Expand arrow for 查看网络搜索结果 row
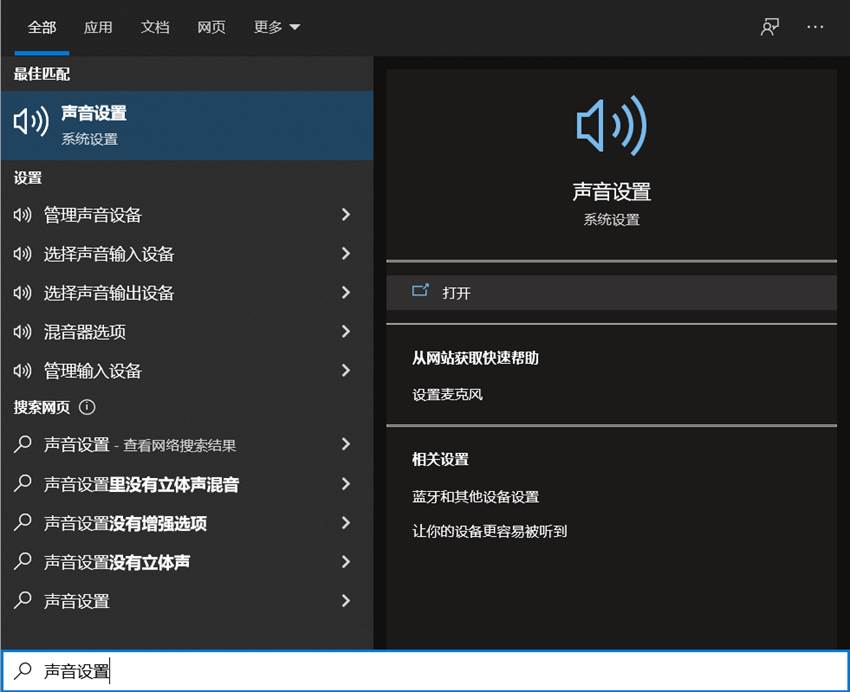 point(345,444)
